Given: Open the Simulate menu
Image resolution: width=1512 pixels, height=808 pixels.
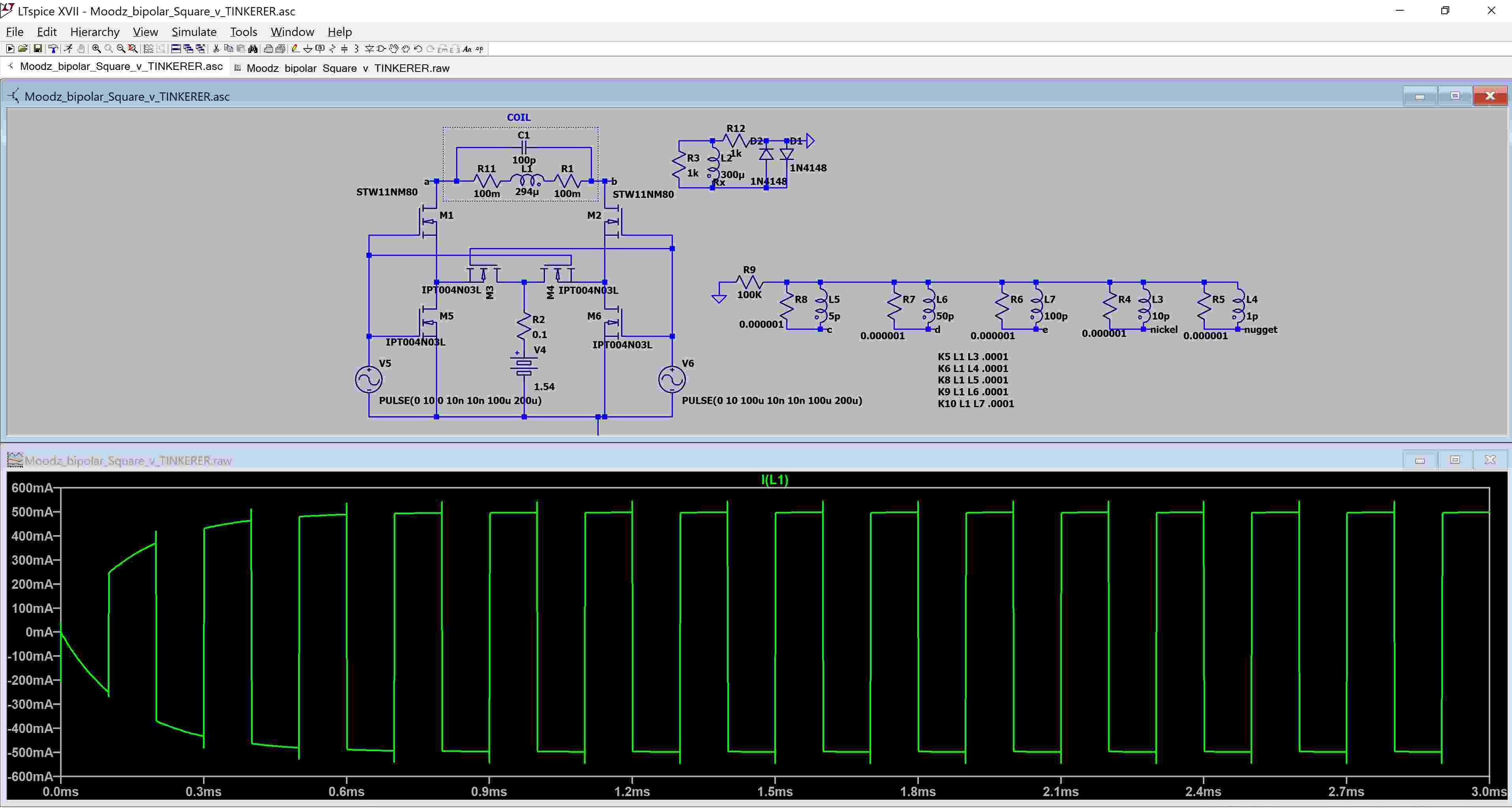Looking at the screenshot, I should point(194,32).
